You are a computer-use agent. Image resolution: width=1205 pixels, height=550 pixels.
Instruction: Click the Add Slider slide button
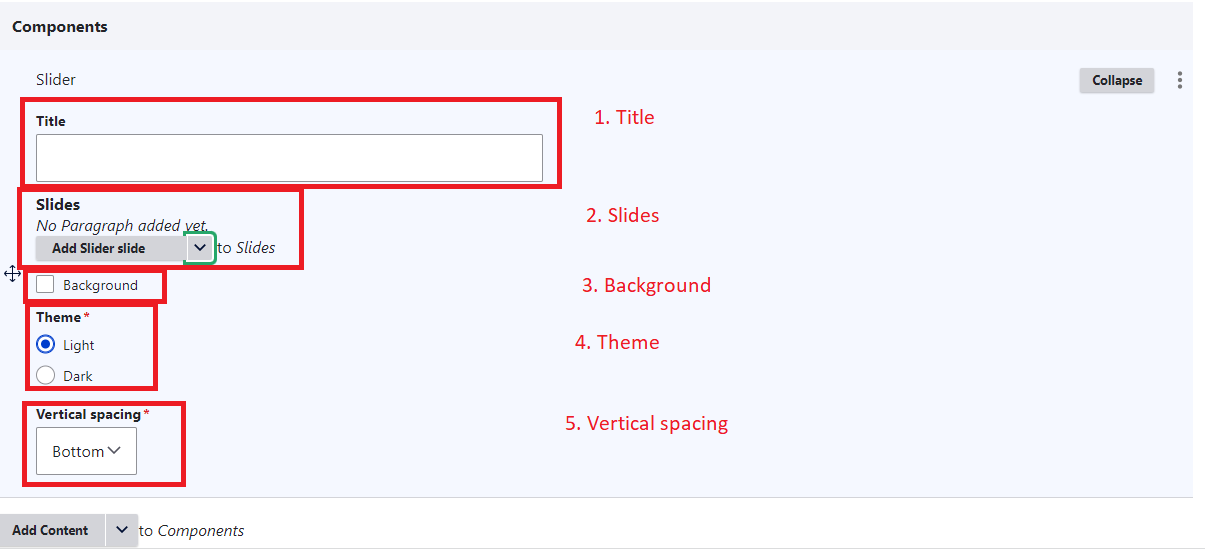click(109, 248)
